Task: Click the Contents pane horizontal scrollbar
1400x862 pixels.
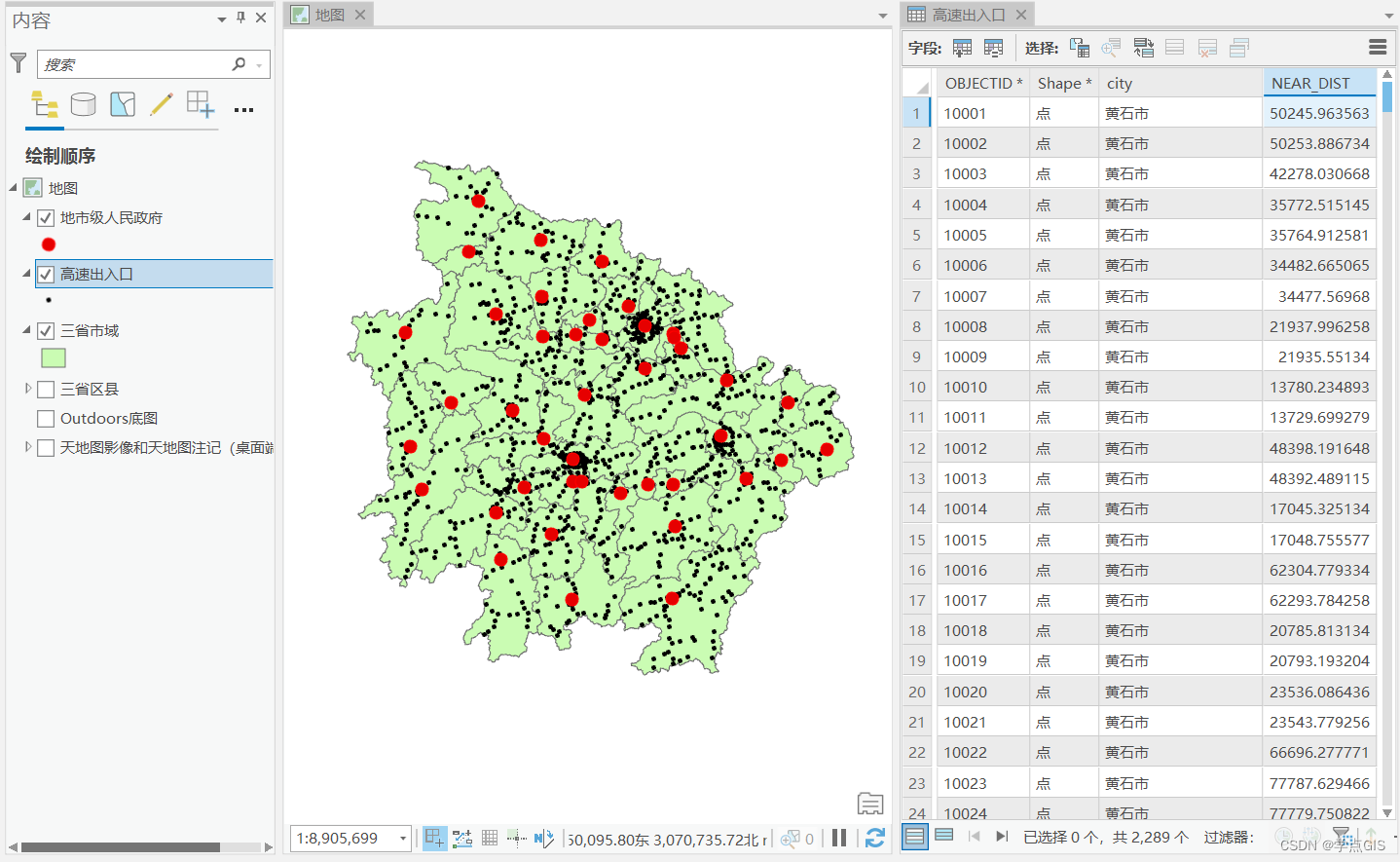Action: click(x=121, y=847)
